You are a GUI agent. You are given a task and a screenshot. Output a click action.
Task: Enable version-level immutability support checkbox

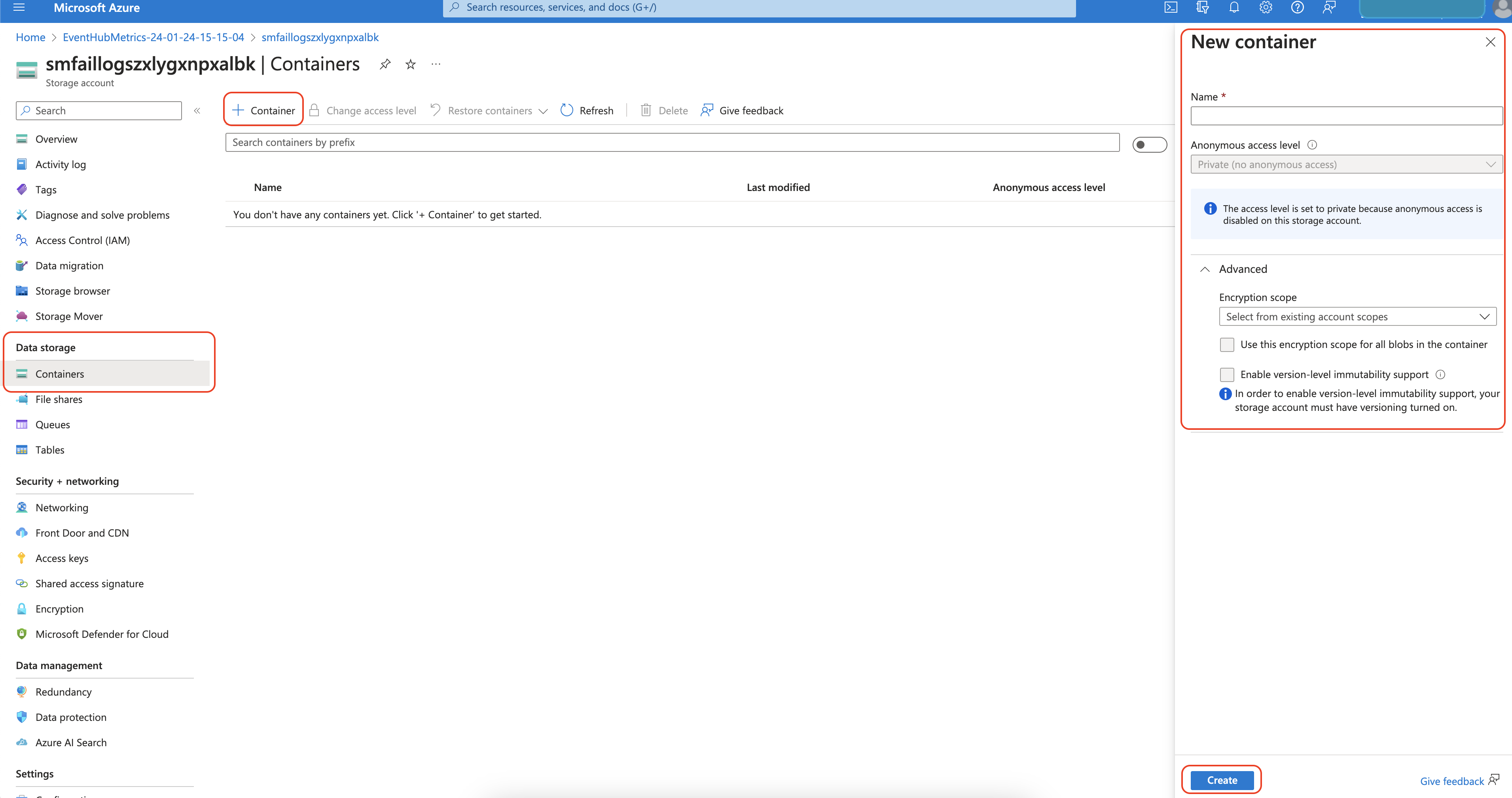point(1227,374)
